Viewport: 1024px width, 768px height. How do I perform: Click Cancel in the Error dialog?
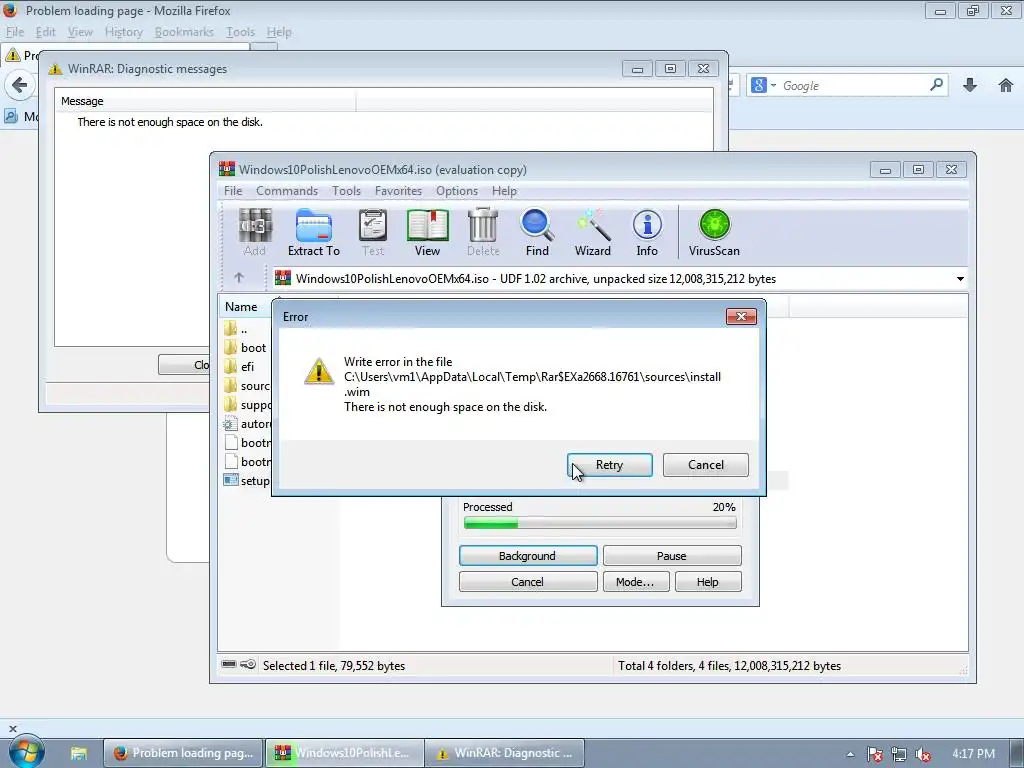705,465
